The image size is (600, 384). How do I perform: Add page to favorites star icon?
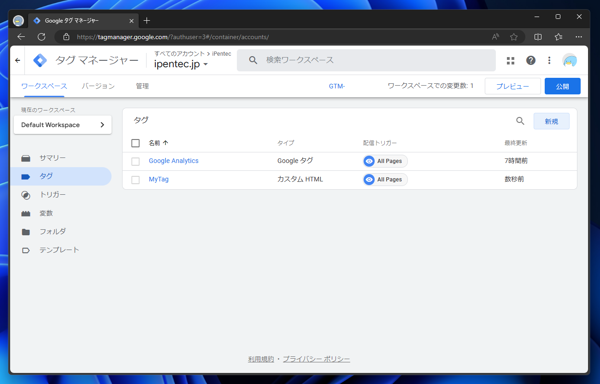(x=514, y=37)
